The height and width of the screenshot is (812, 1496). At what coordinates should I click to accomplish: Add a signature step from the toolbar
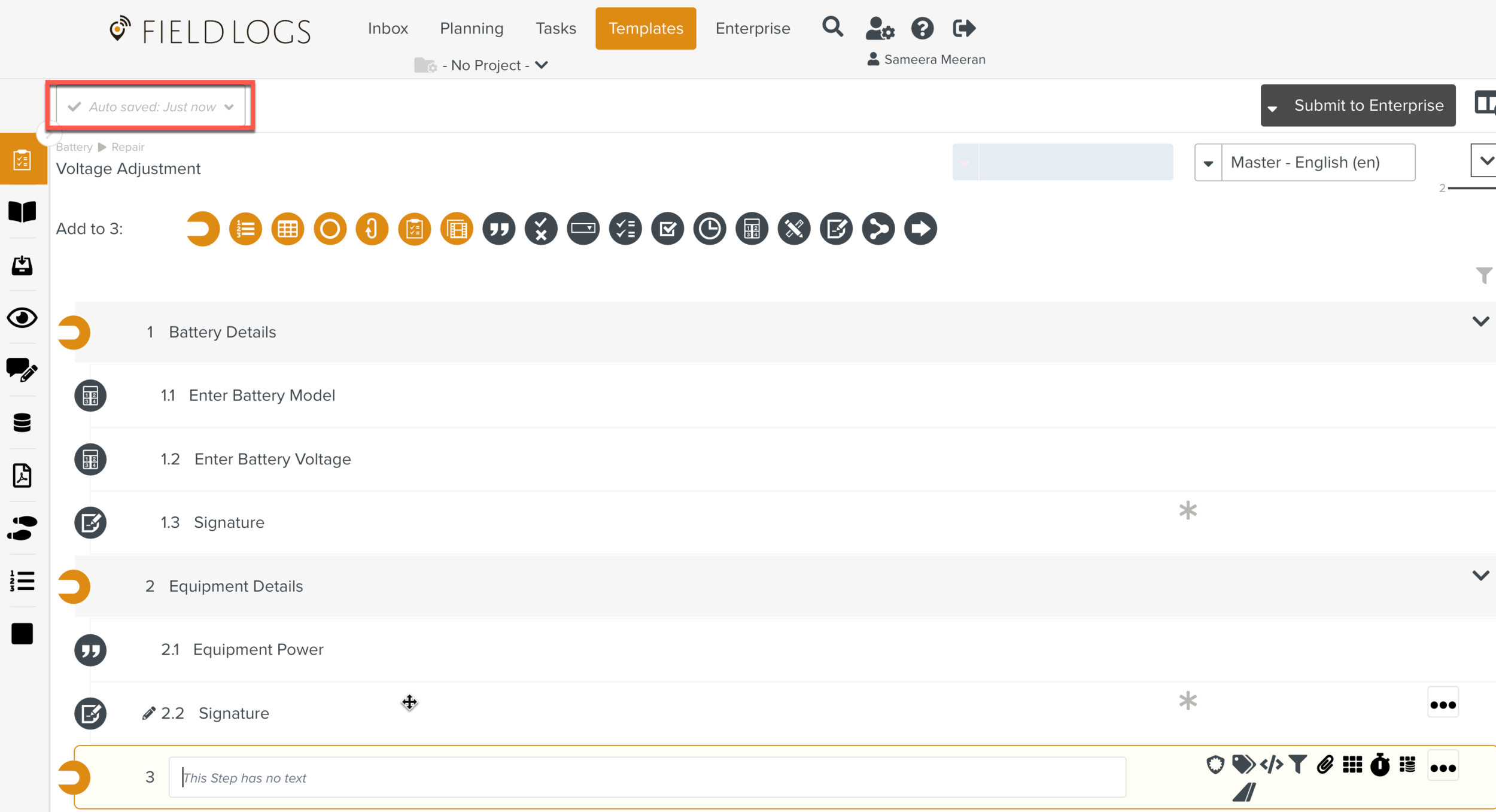point(836,229)
